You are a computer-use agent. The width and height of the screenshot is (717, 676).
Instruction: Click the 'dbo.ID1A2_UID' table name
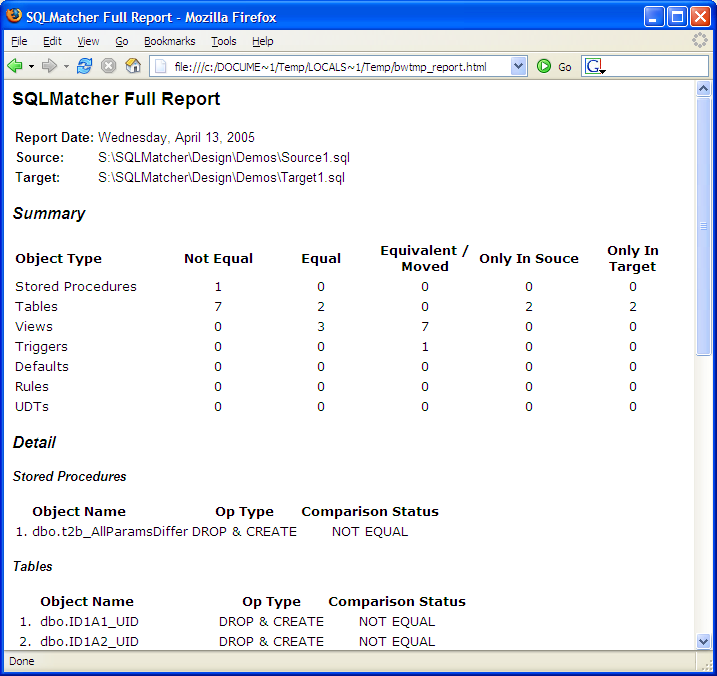tap(90, 642)
